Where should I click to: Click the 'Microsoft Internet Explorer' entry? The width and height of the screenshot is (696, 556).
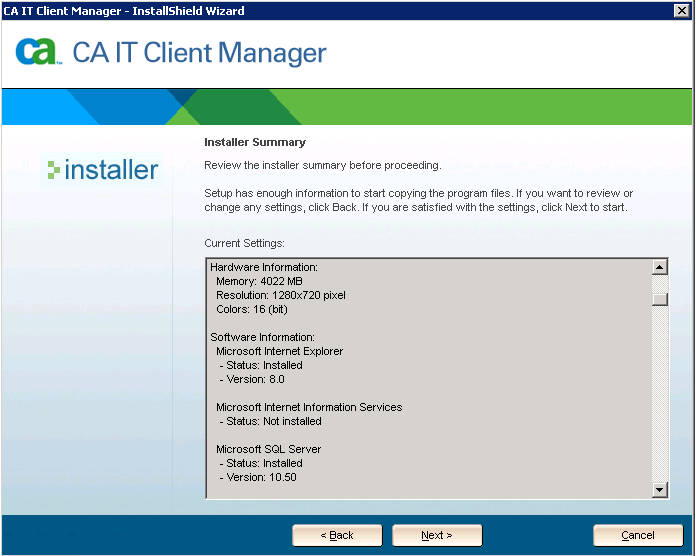(280, 351)
